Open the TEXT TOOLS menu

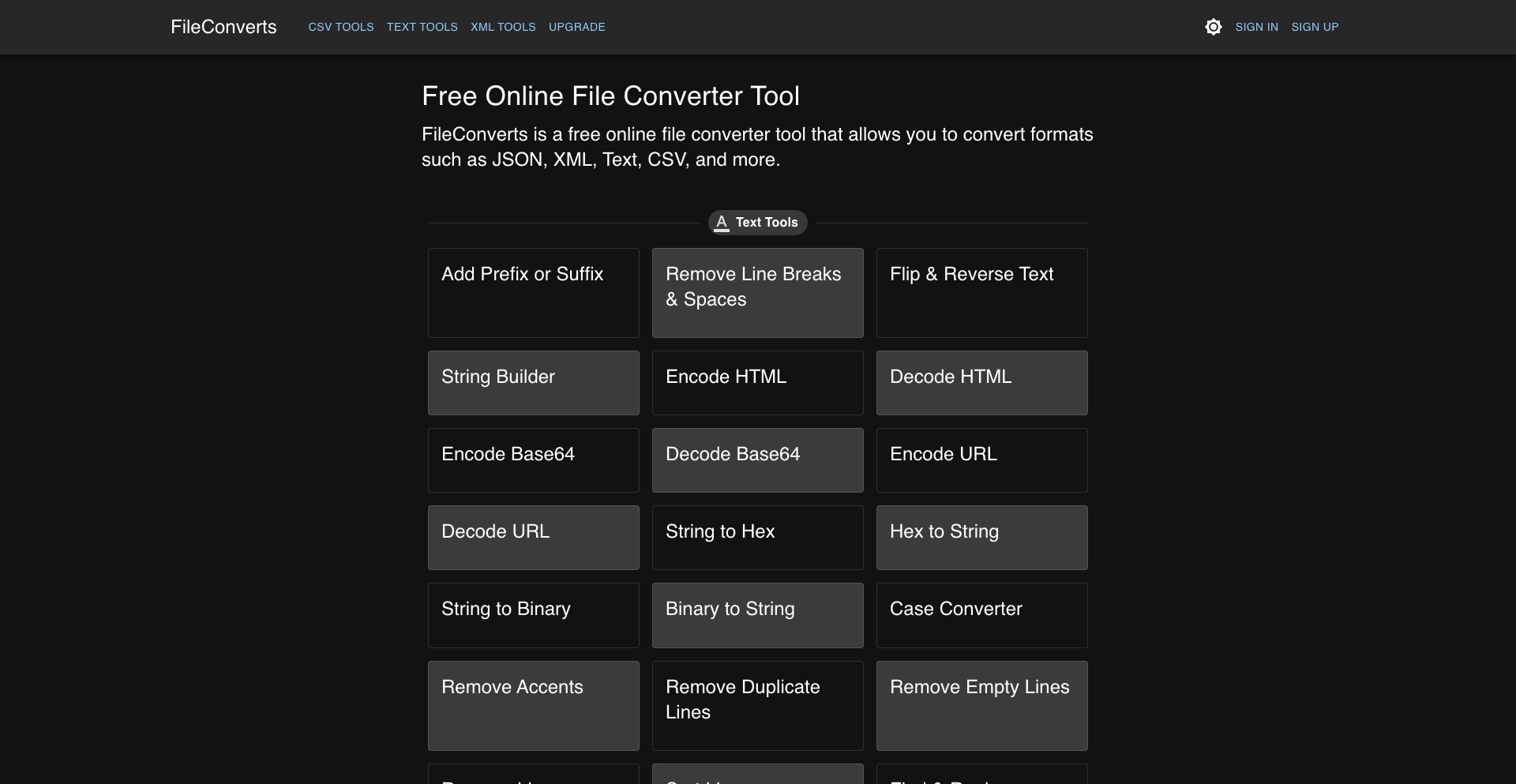tap(422, 27)
